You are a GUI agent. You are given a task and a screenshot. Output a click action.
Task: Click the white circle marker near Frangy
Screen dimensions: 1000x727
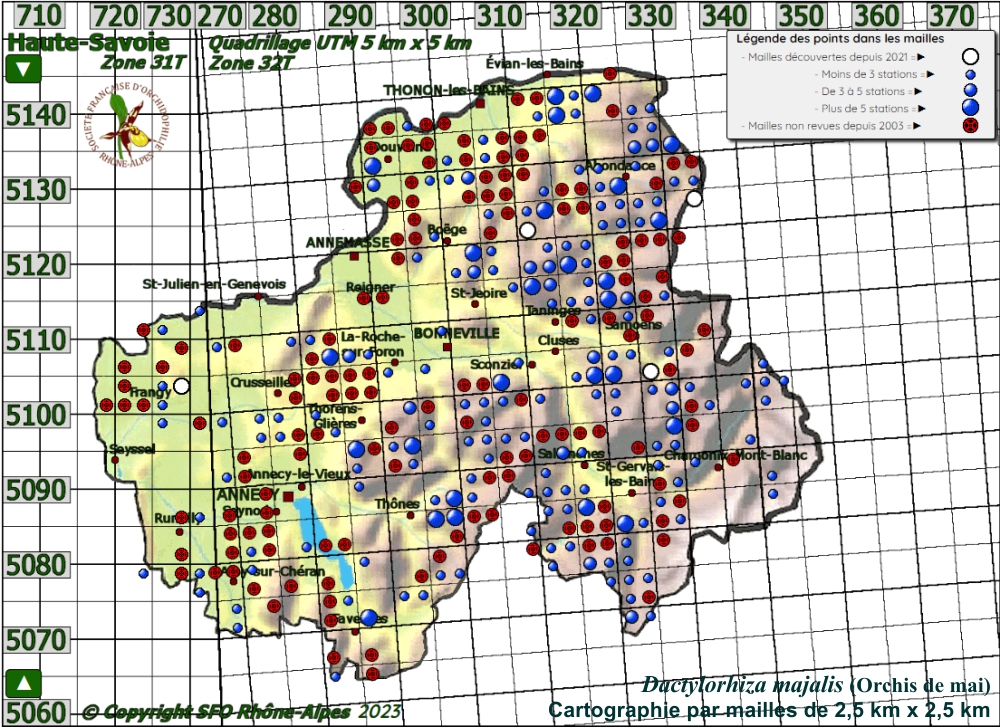(x=181, y=386)
